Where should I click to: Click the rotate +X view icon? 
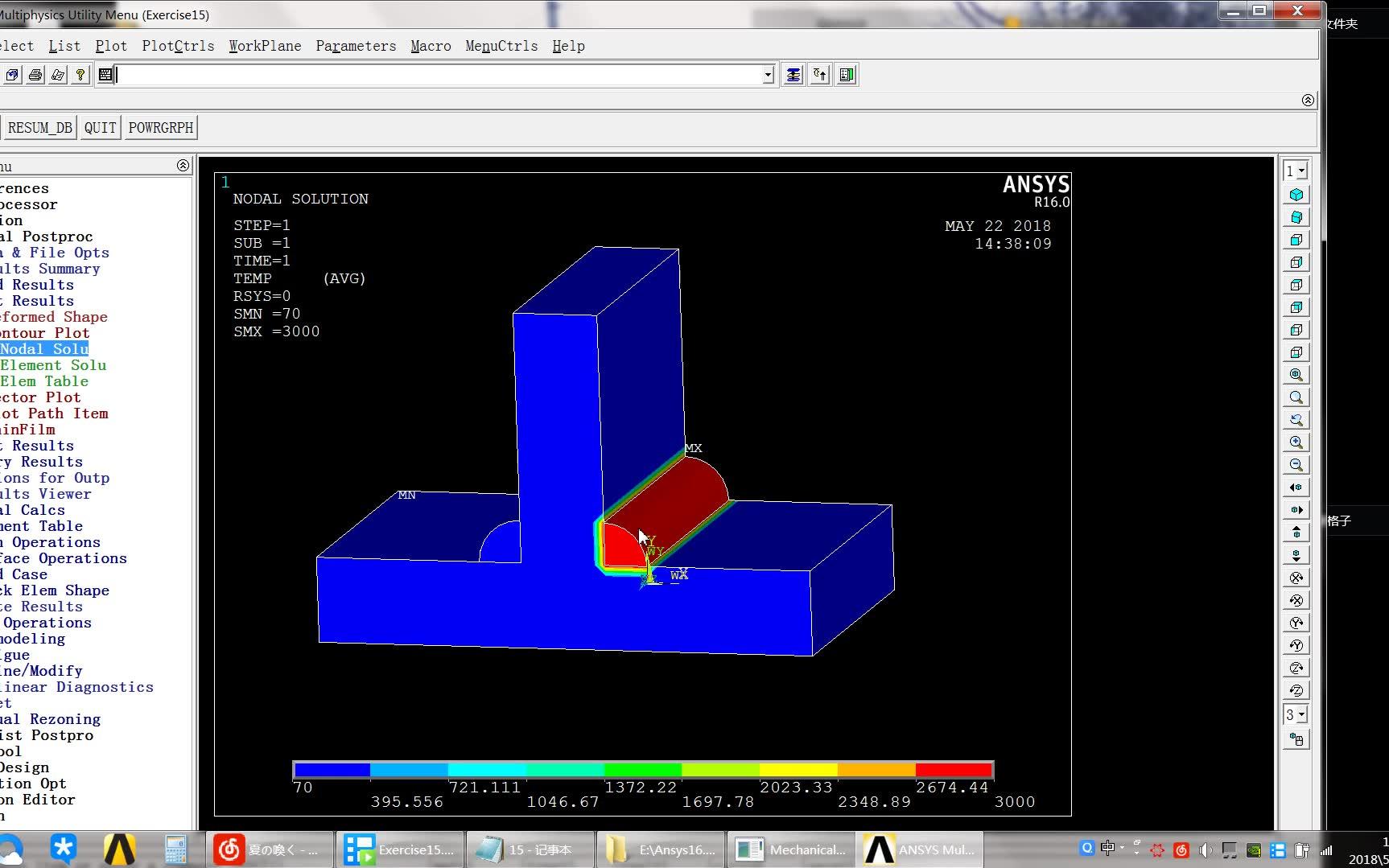pyautogui.click(x=1296, y=577)
